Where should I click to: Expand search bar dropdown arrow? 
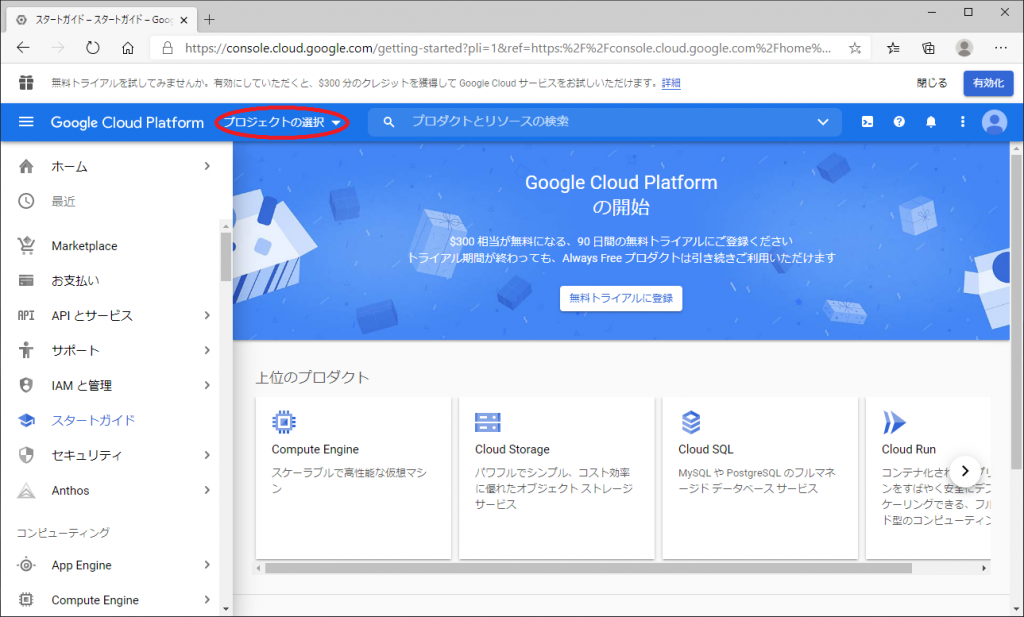tap(823, 122)
